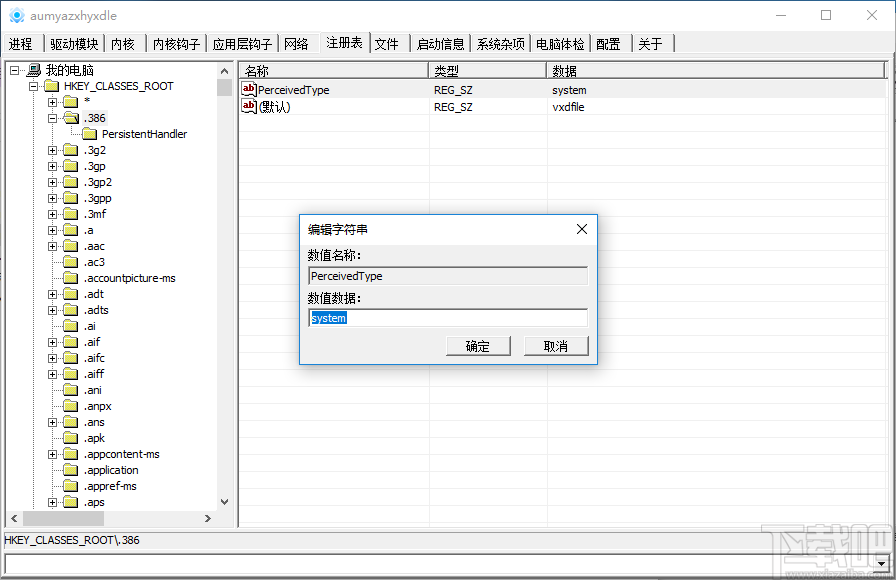896x580 pixels.
Task: Open the 应用层钩子 tab
Action: point(242,44)
